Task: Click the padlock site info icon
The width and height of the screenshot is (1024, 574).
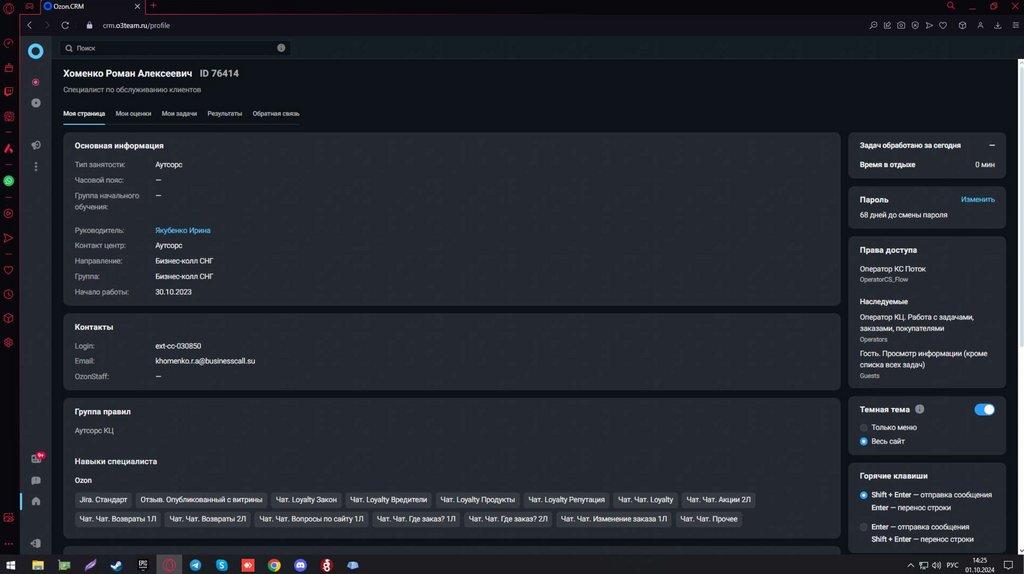Action: click(89, 25)
